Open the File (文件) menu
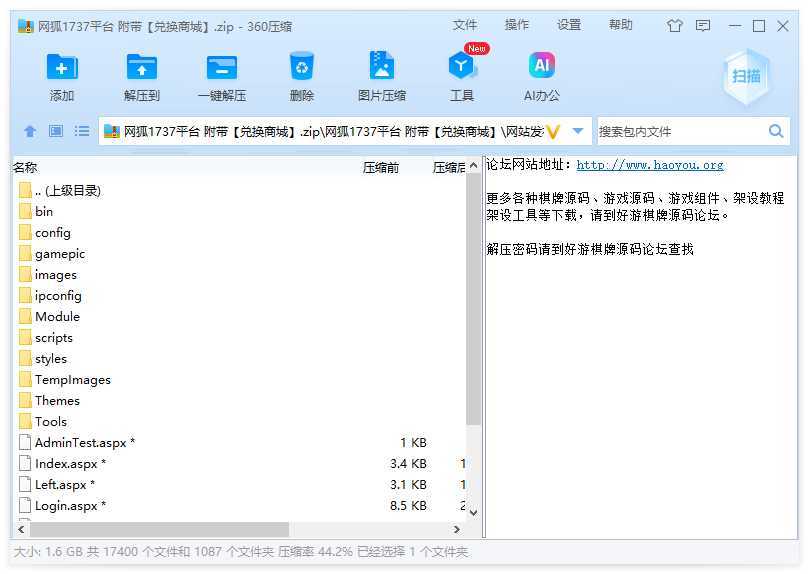This screenshot has width=809, height=574. tap(465, 25)
